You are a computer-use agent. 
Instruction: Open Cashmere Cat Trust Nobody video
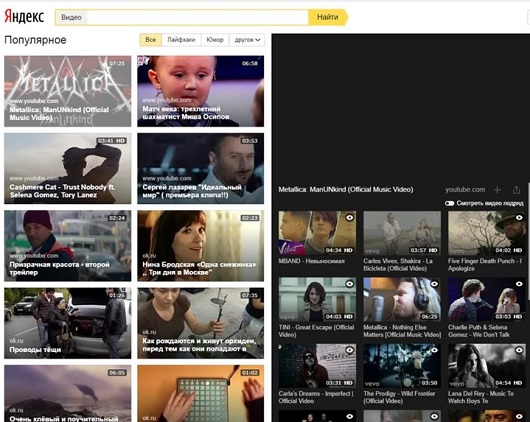[68, 168]
